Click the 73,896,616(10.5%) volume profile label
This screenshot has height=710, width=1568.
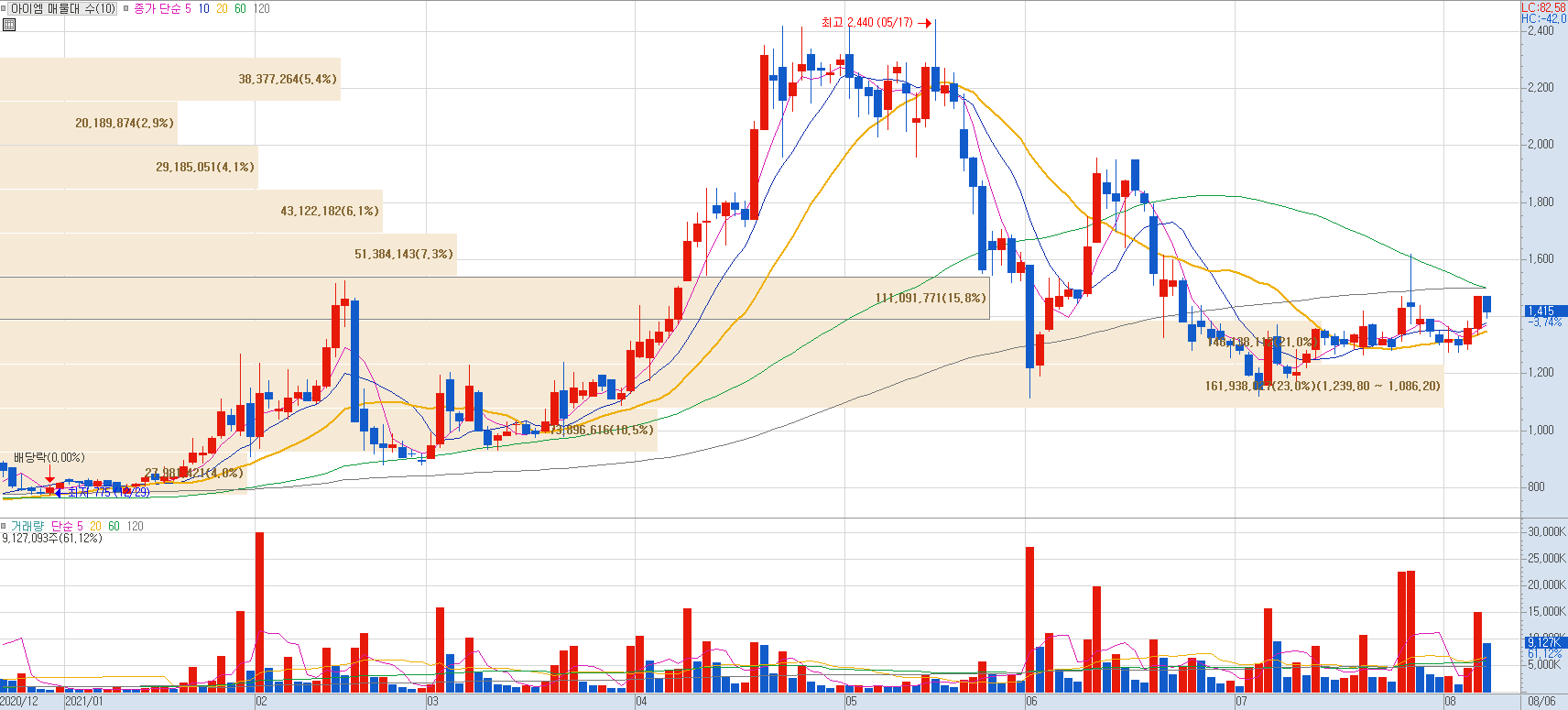tap(600, 430)
